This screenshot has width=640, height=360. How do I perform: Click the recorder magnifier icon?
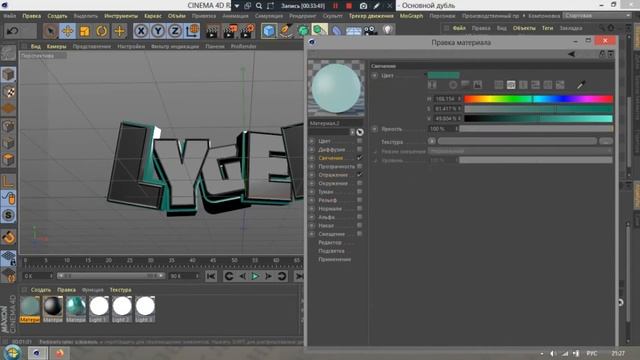tap(259, 6)
